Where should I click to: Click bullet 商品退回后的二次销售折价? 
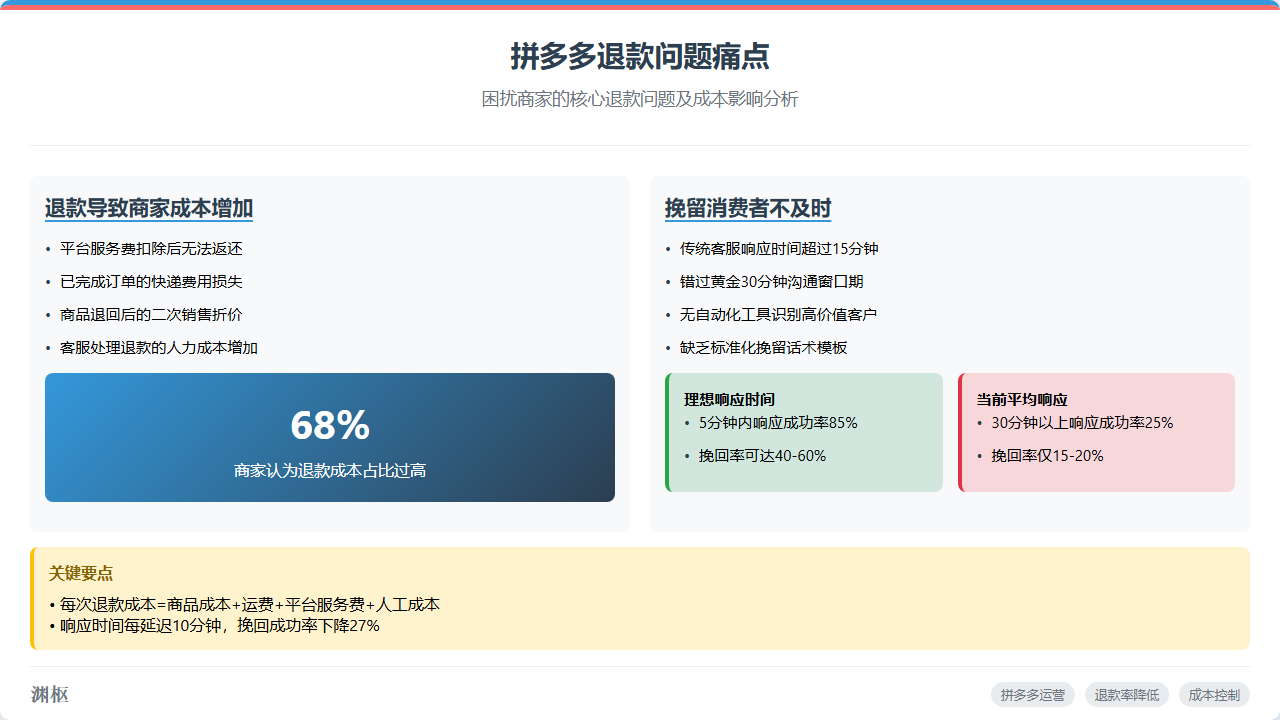151,315
